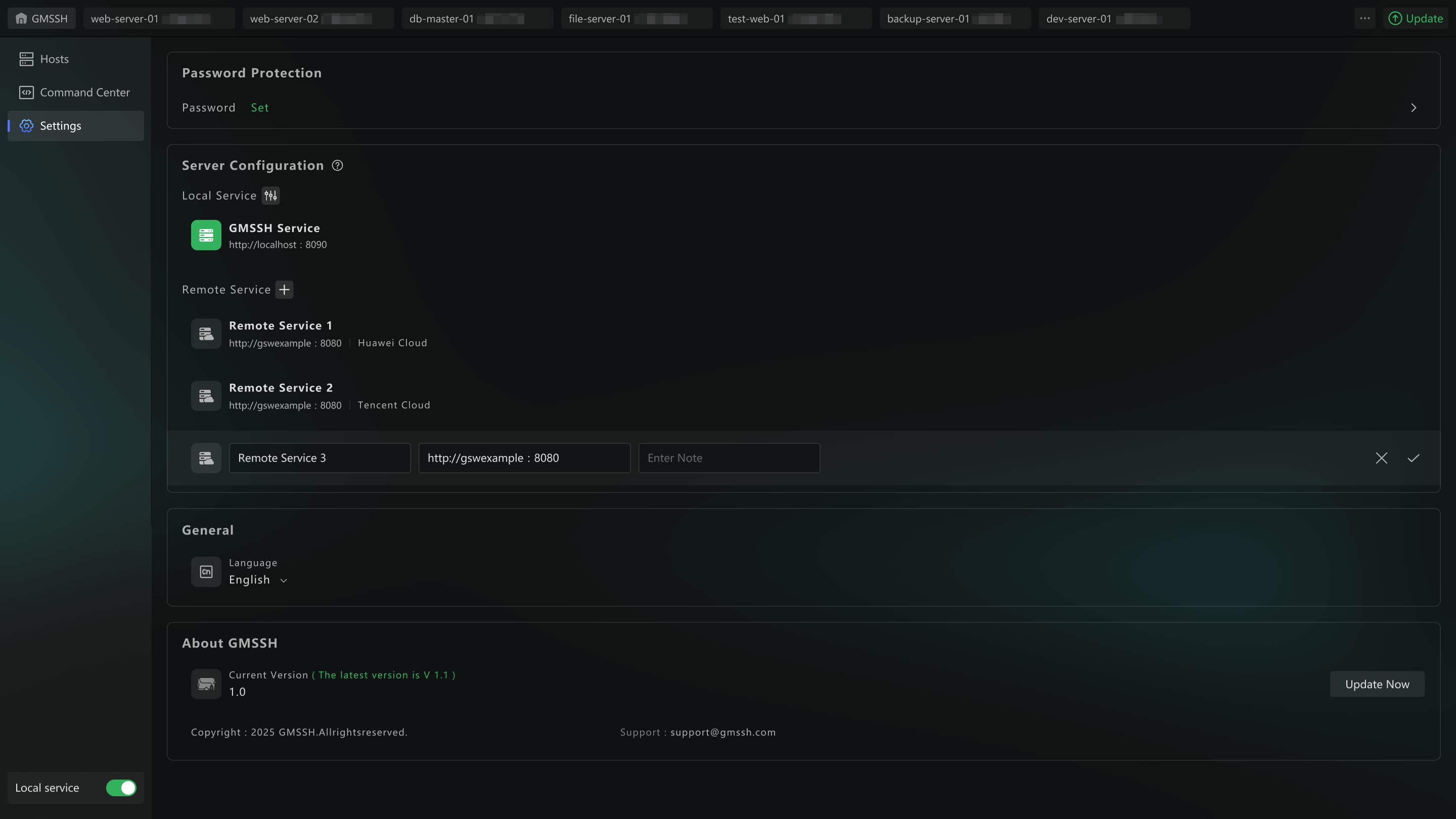1456x819 pixels.
Task: Confirm new remote service with checkmark icon
Action: click(x=1413, y=458)
